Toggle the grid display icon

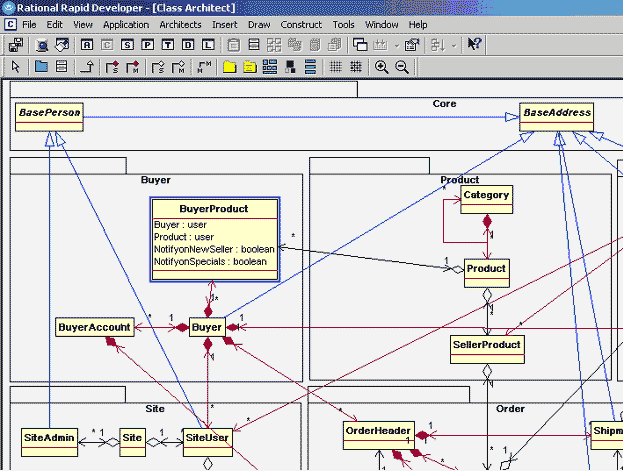point(335,67)
